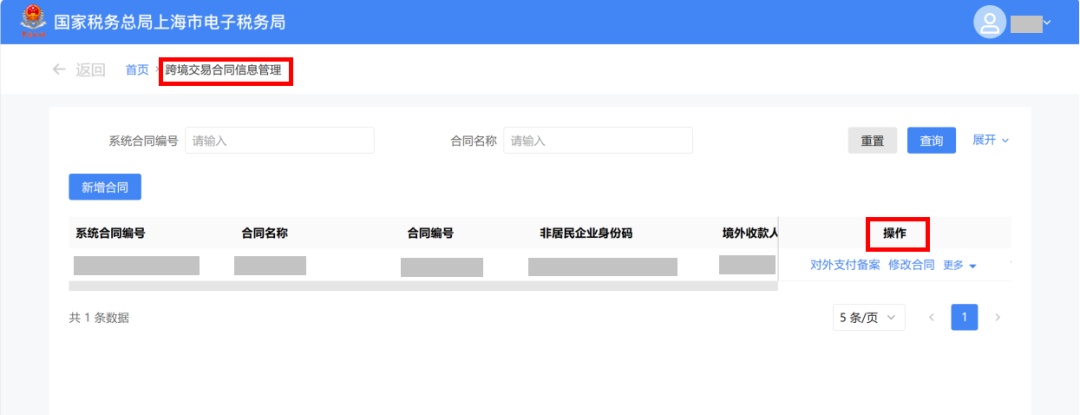Go to next page arrow
The width and height of the screenshot is (1080, 415).
point(997,317)
